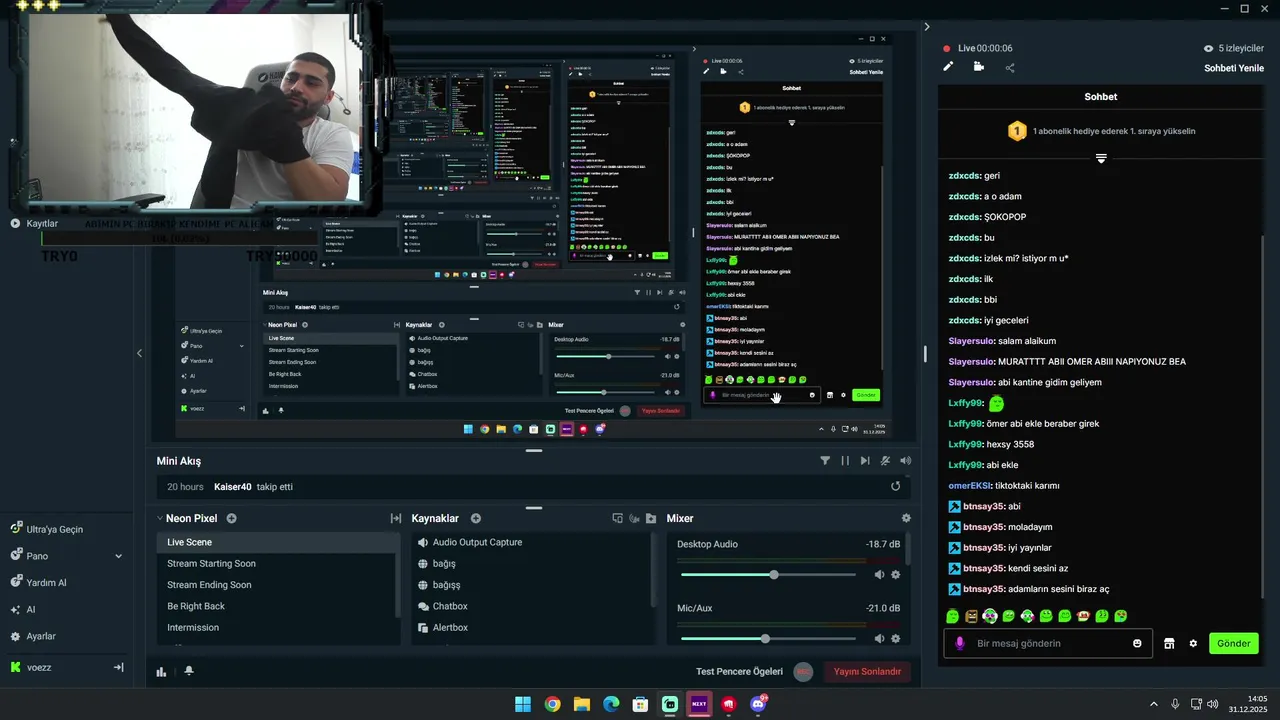Adjust the Desktop Audio volume slider
This screenshot has height=720, width=1280.
[x=768, y=575]
